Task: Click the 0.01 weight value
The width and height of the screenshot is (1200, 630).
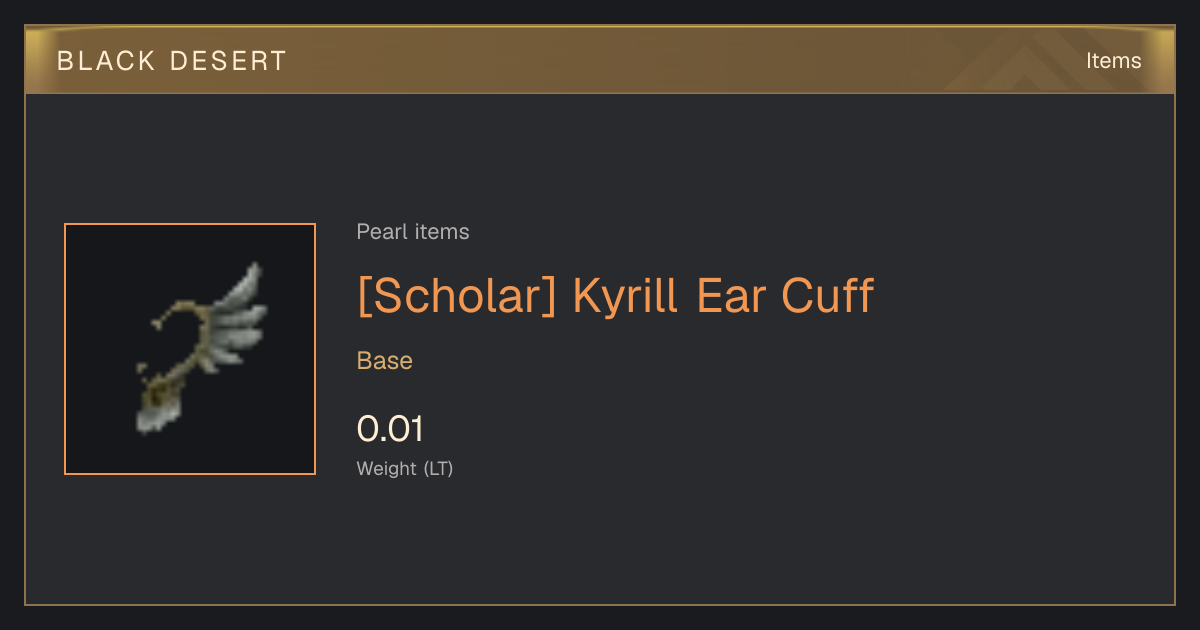Action: 390,429
